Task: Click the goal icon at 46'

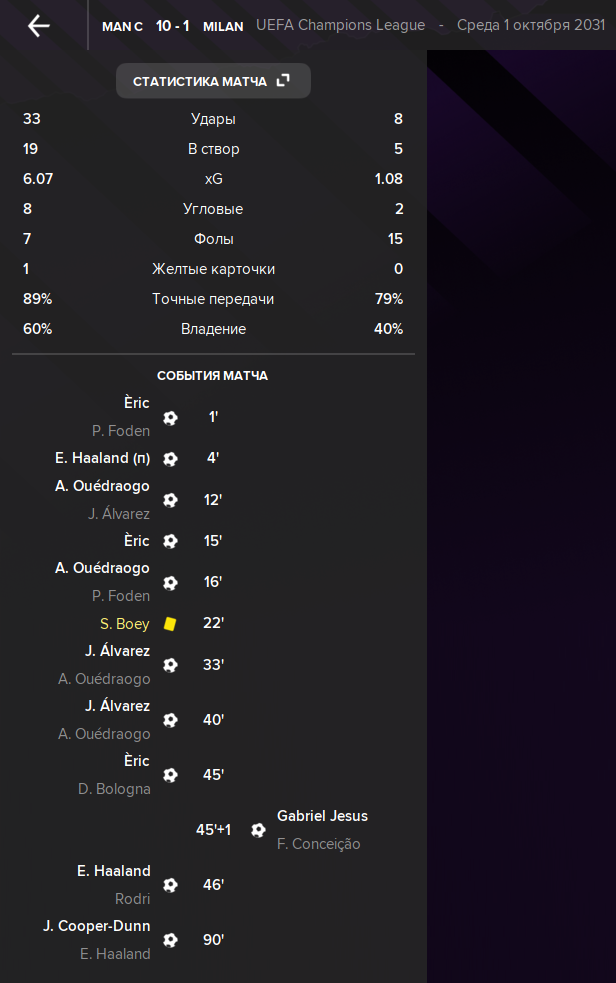Action: point(170,885)
